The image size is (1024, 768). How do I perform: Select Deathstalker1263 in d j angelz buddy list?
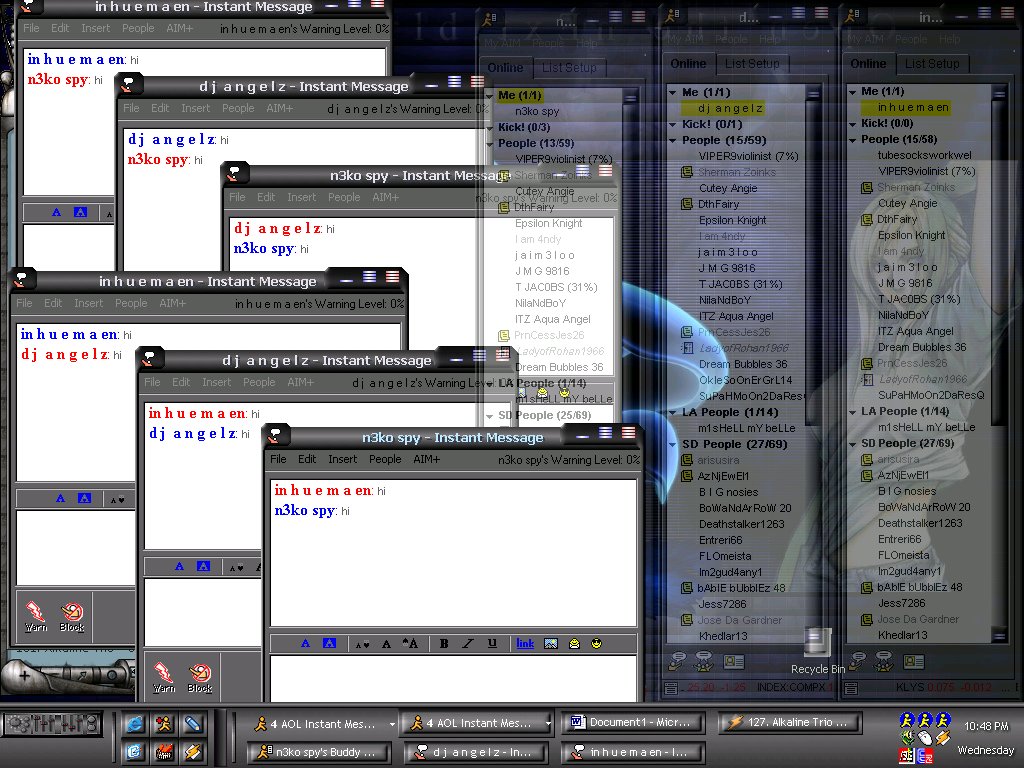741,524
